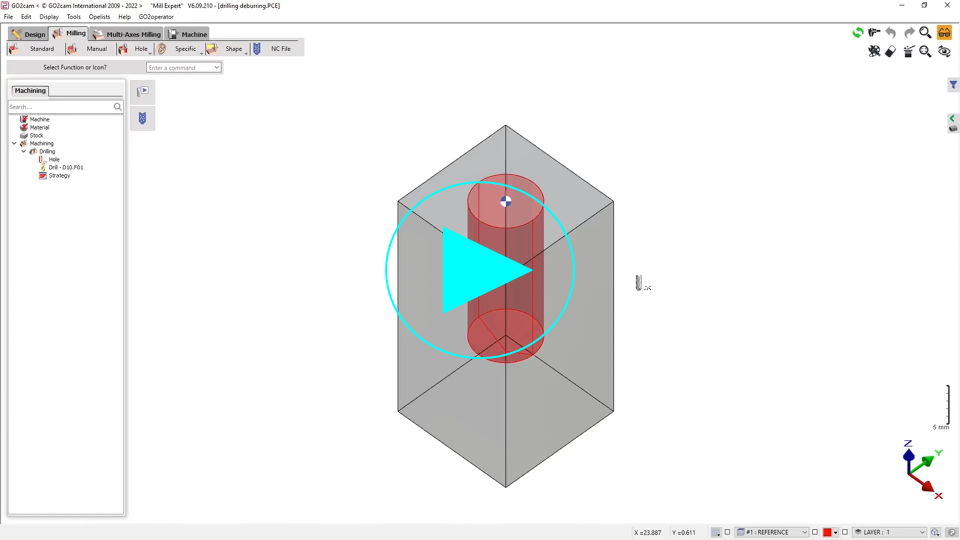
Task: Click the magic hat wand icon
Action: pos(908,51)
